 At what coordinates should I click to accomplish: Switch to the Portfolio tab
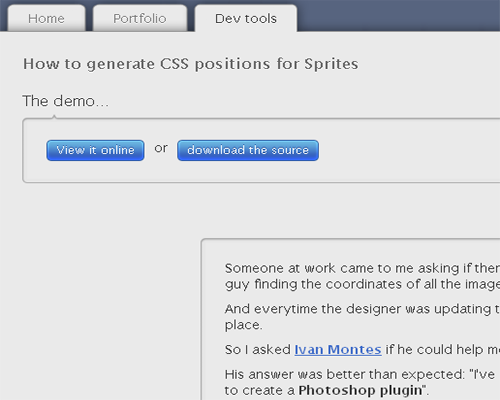[x=140, y=18]
